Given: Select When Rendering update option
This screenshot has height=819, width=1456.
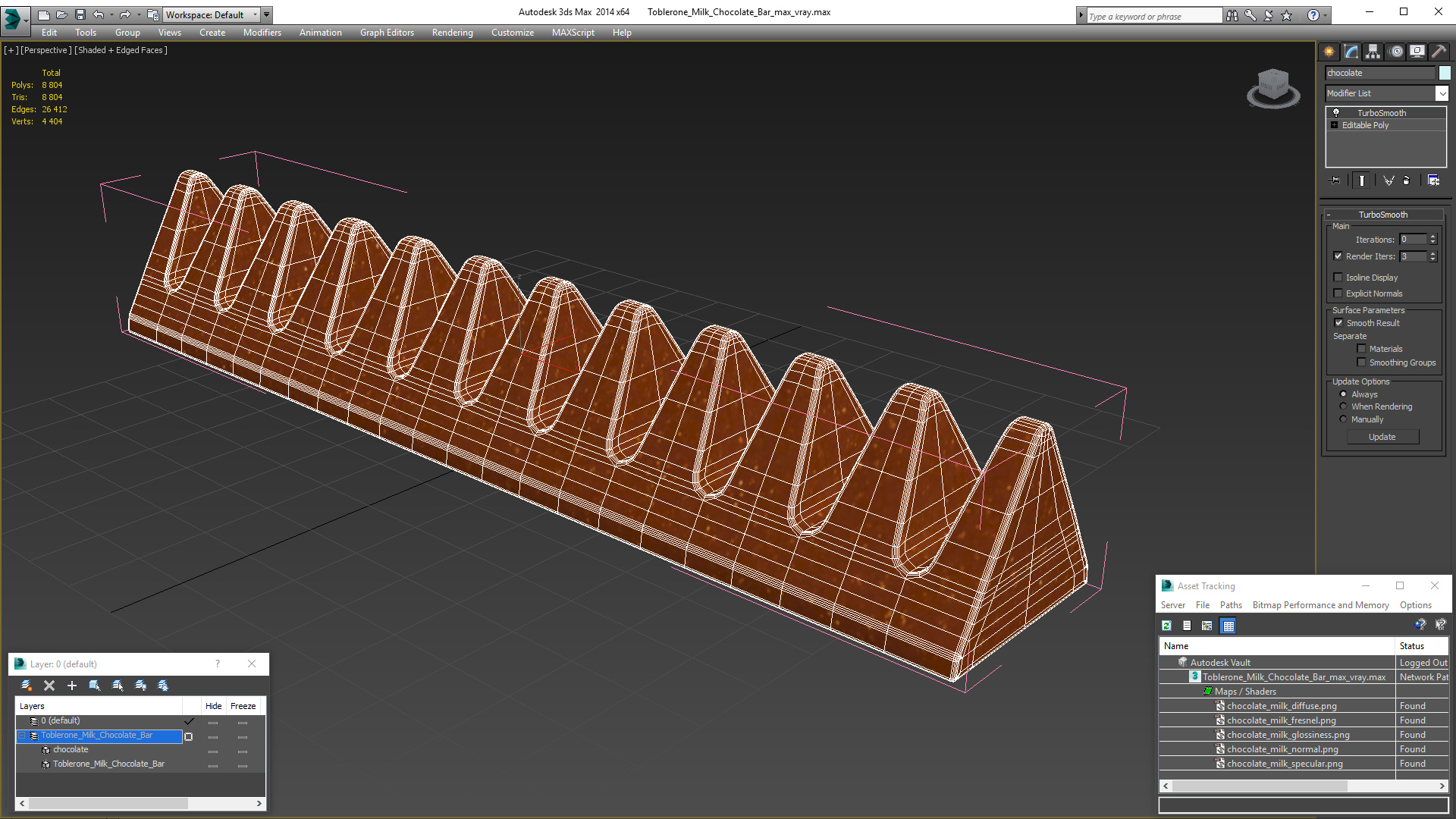Looking at the screenshot, I should tap(1343, 406).
